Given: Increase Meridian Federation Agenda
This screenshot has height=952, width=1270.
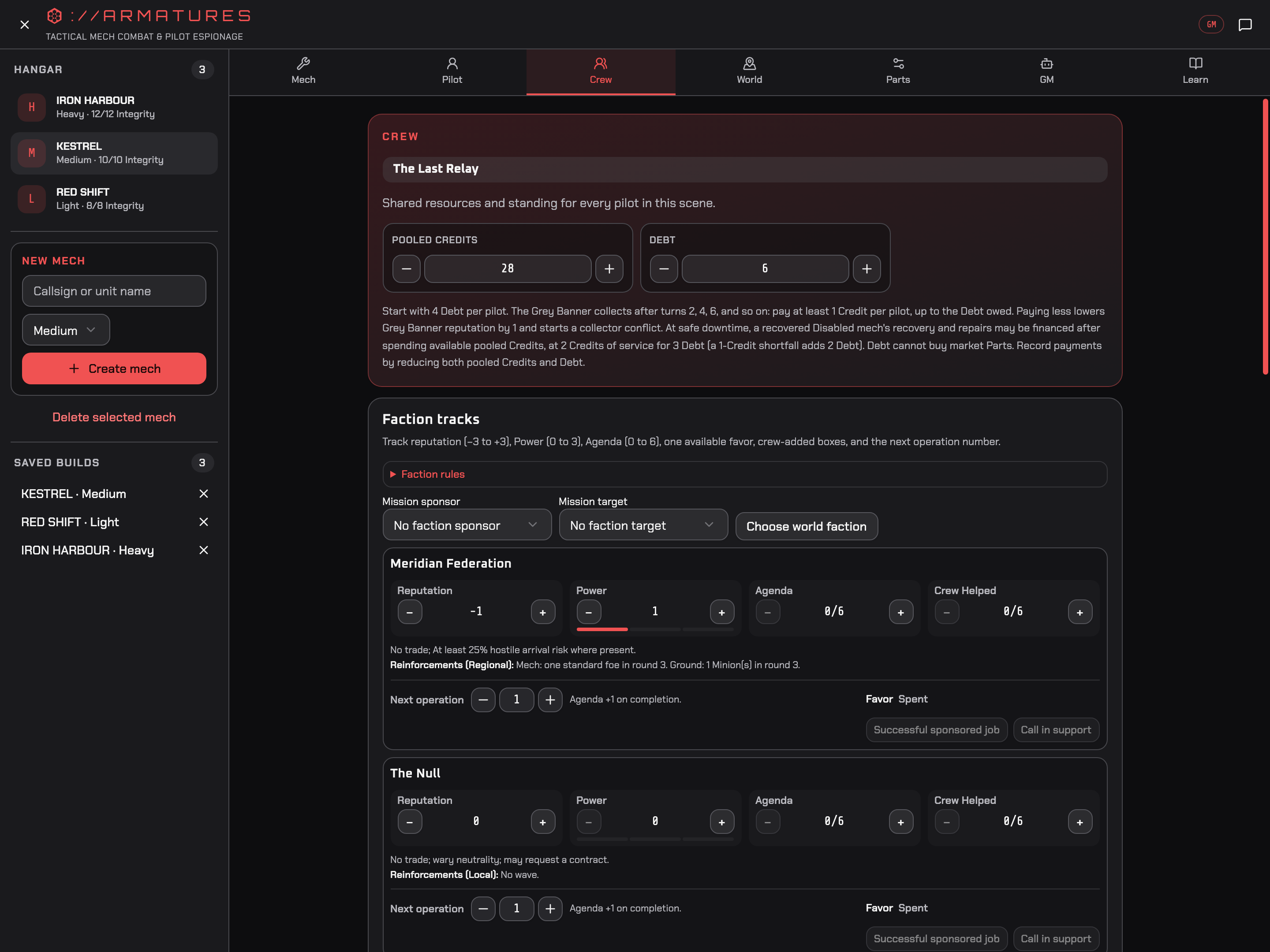Looking at the screenshot, I should pos(901,612).
